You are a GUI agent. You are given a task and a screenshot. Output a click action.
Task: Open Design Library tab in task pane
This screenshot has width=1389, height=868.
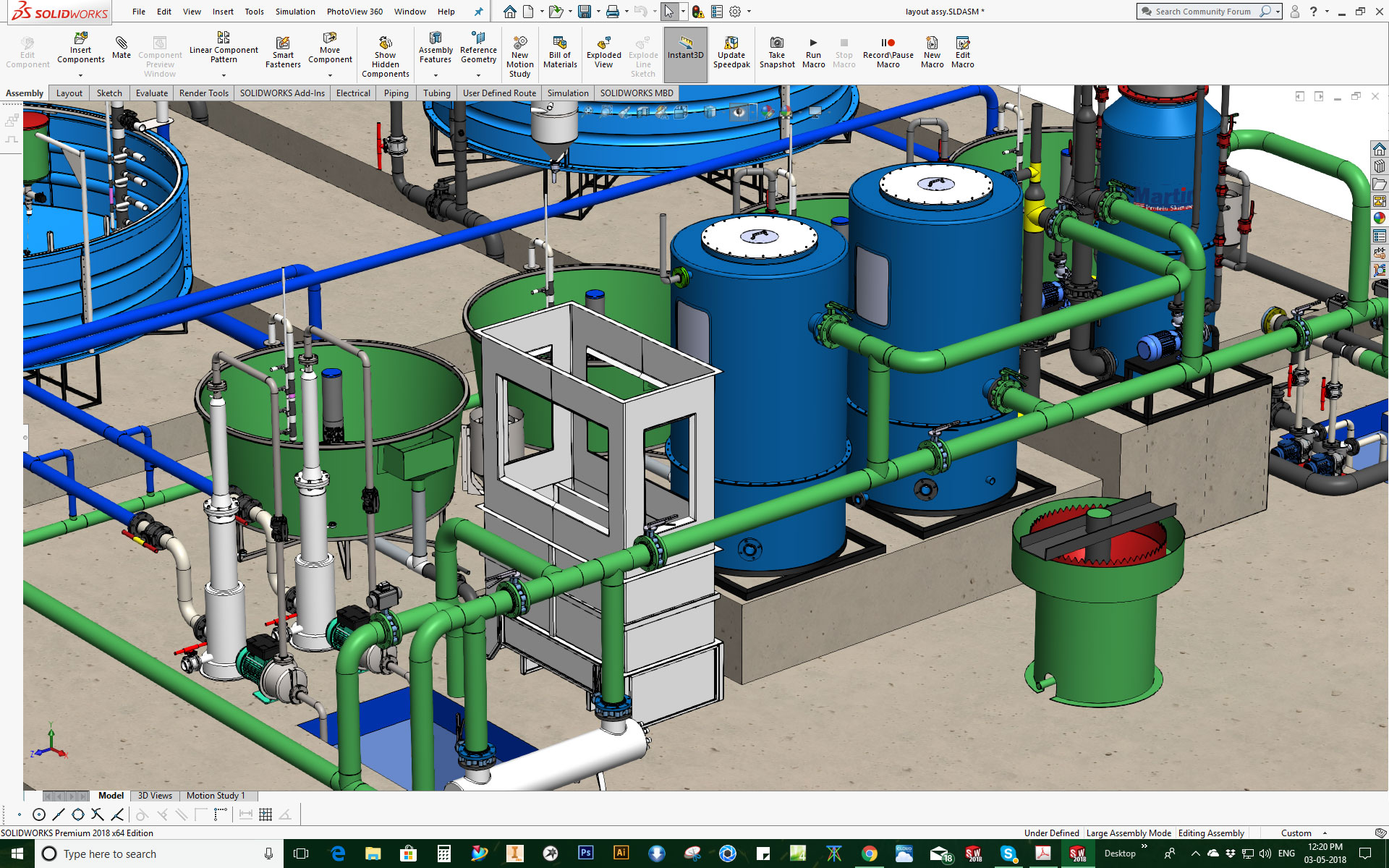1379,167
